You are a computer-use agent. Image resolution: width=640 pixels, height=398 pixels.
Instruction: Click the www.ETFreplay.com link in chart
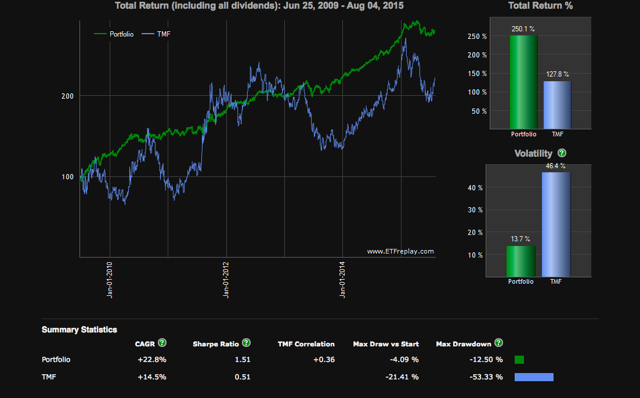click(x=400, y=251)
